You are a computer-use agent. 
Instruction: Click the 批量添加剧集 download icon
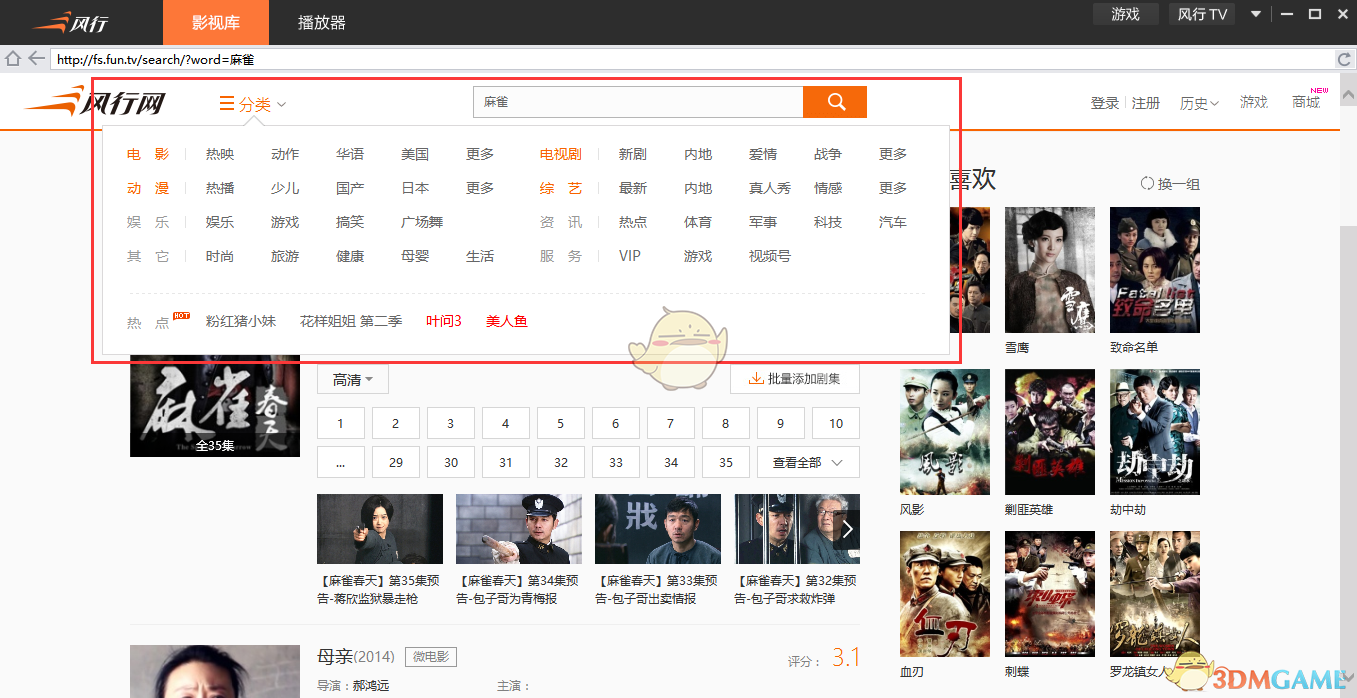click(757, 378)
